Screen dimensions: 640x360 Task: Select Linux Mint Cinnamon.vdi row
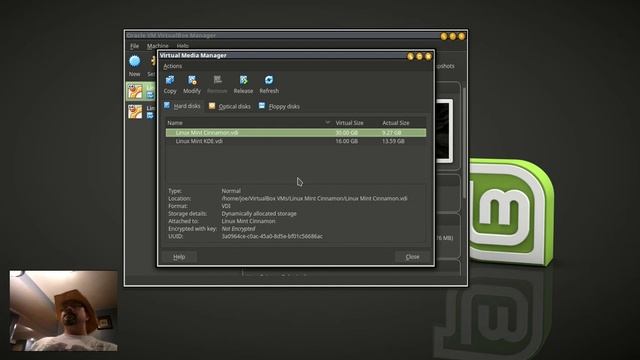(296, 133)
